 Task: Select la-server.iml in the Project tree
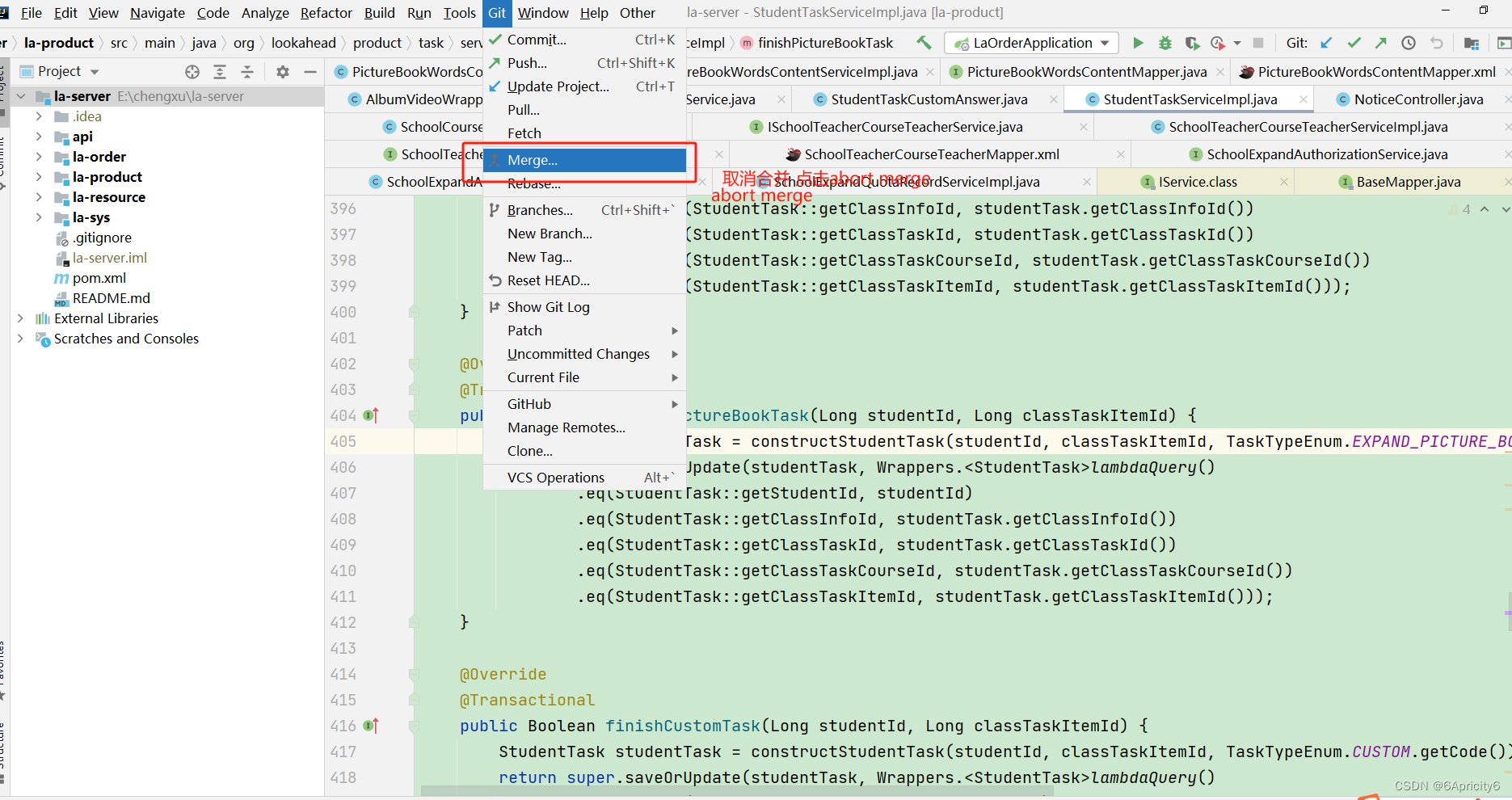pyautogui.click(x=109, y=258)
